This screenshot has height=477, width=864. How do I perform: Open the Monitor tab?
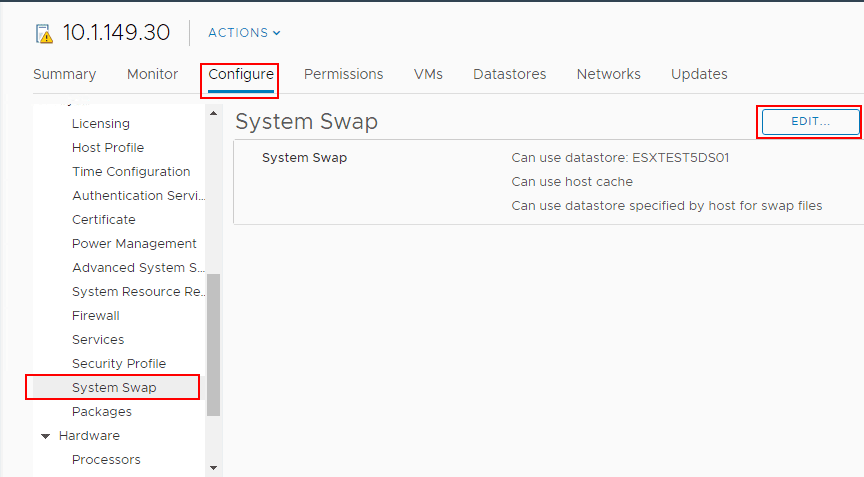point(152,74)
